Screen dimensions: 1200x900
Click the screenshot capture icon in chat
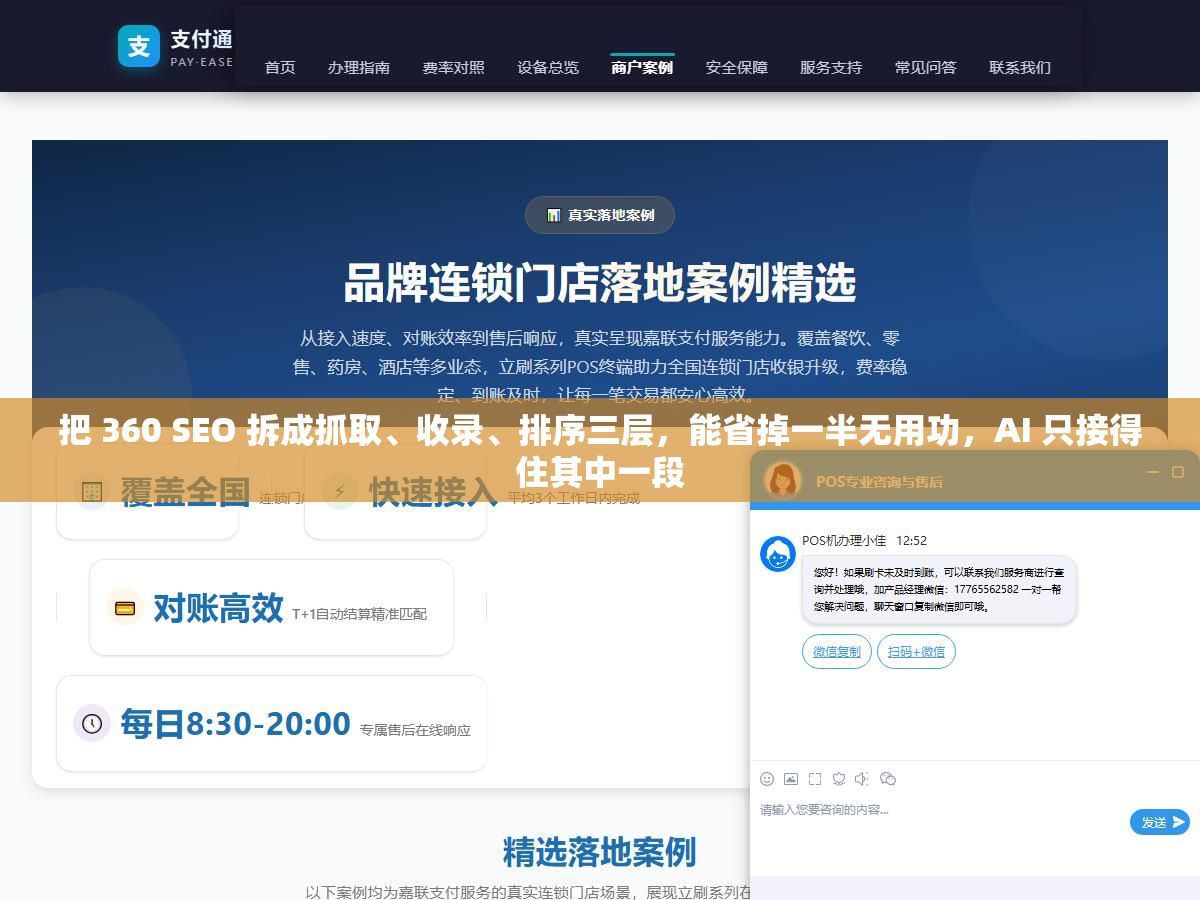click(815, 779)
